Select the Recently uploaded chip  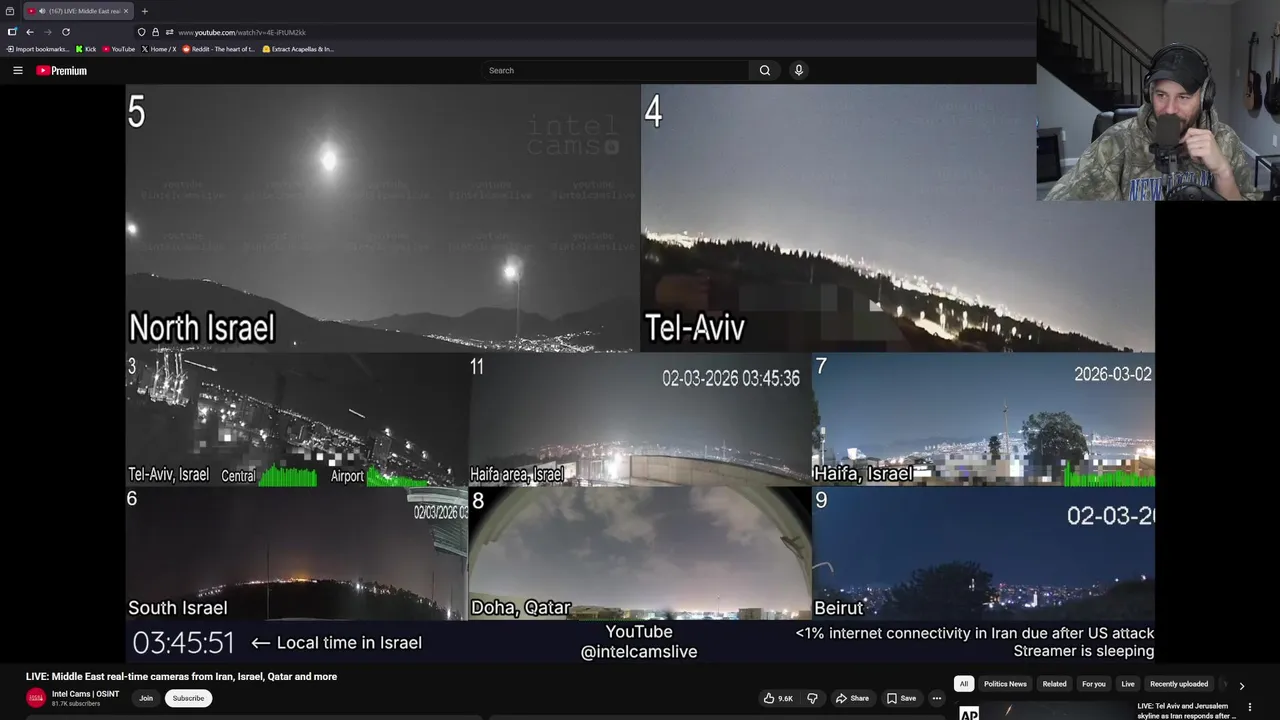coord(1179,684)
